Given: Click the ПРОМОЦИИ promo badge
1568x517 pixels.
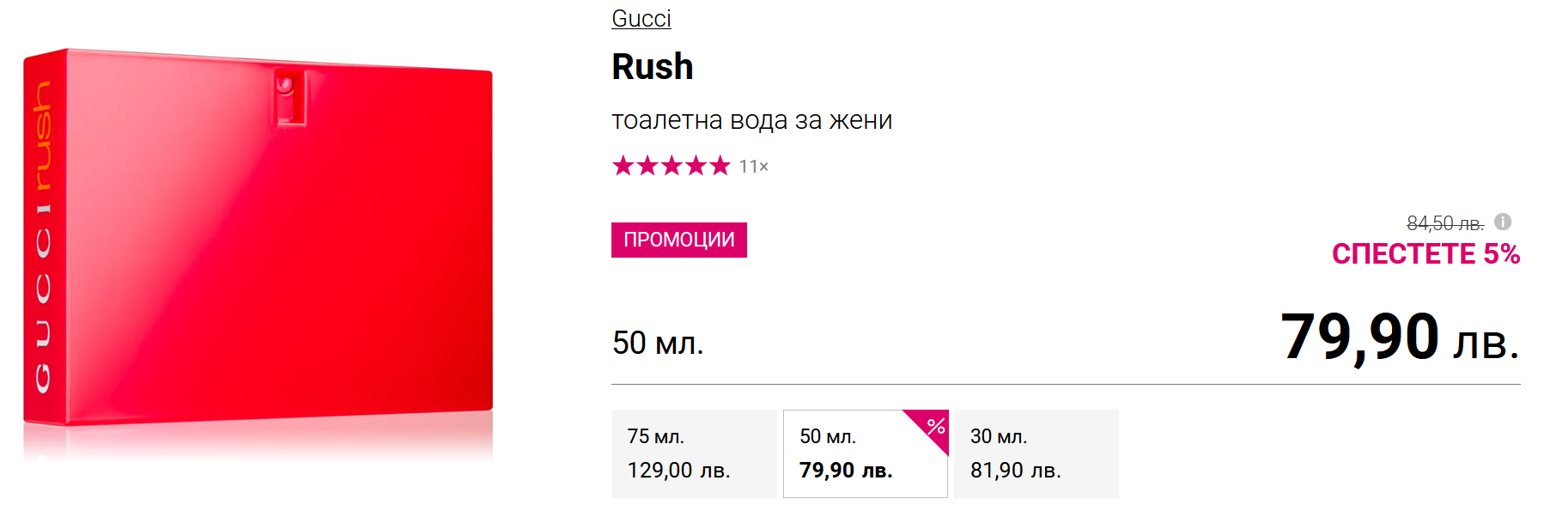Looking at the screenshot, I should click(x=678, y=240).
